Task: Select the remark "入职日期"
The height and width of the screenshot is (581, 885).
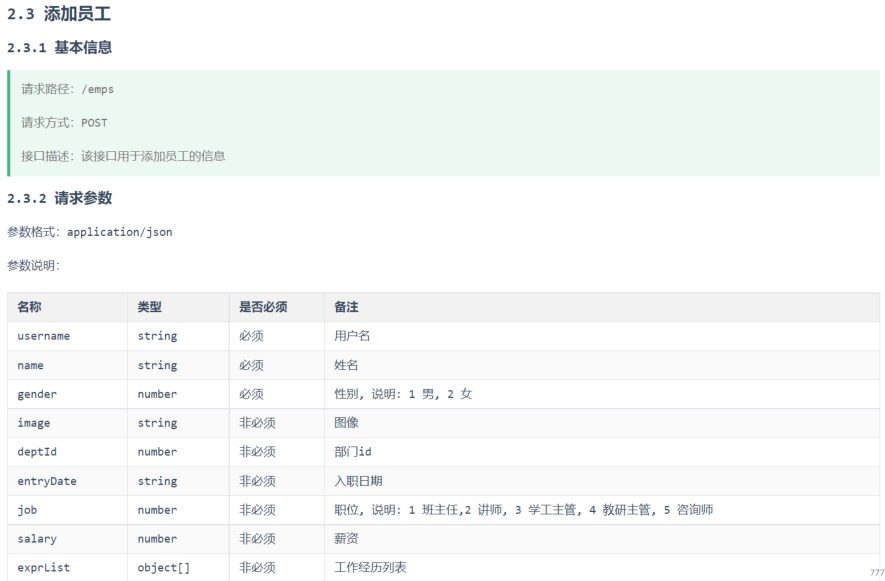Action: [358, 481]
